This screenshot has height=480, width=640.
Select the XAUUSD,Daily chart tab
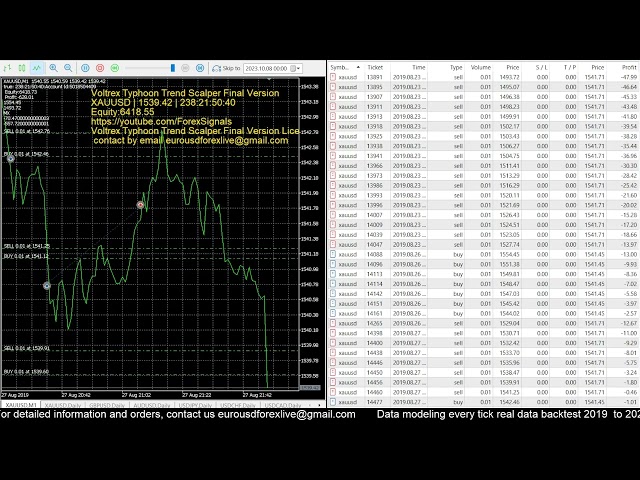[x=63, y=405]
